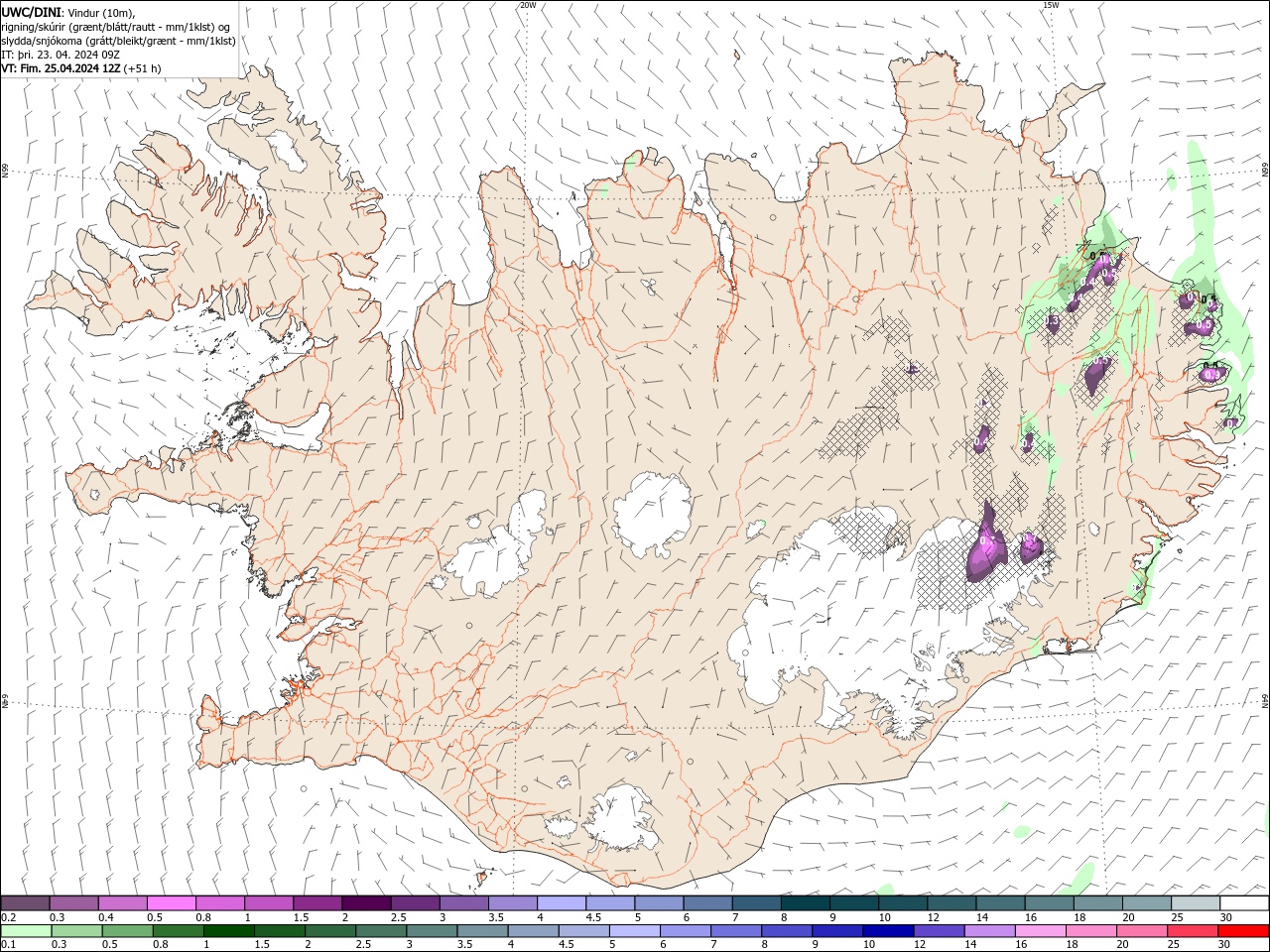Click the 'rigning/skúrir' legend description line
The width and height of the screenshot is (1270, 952).
click(116, 26)
